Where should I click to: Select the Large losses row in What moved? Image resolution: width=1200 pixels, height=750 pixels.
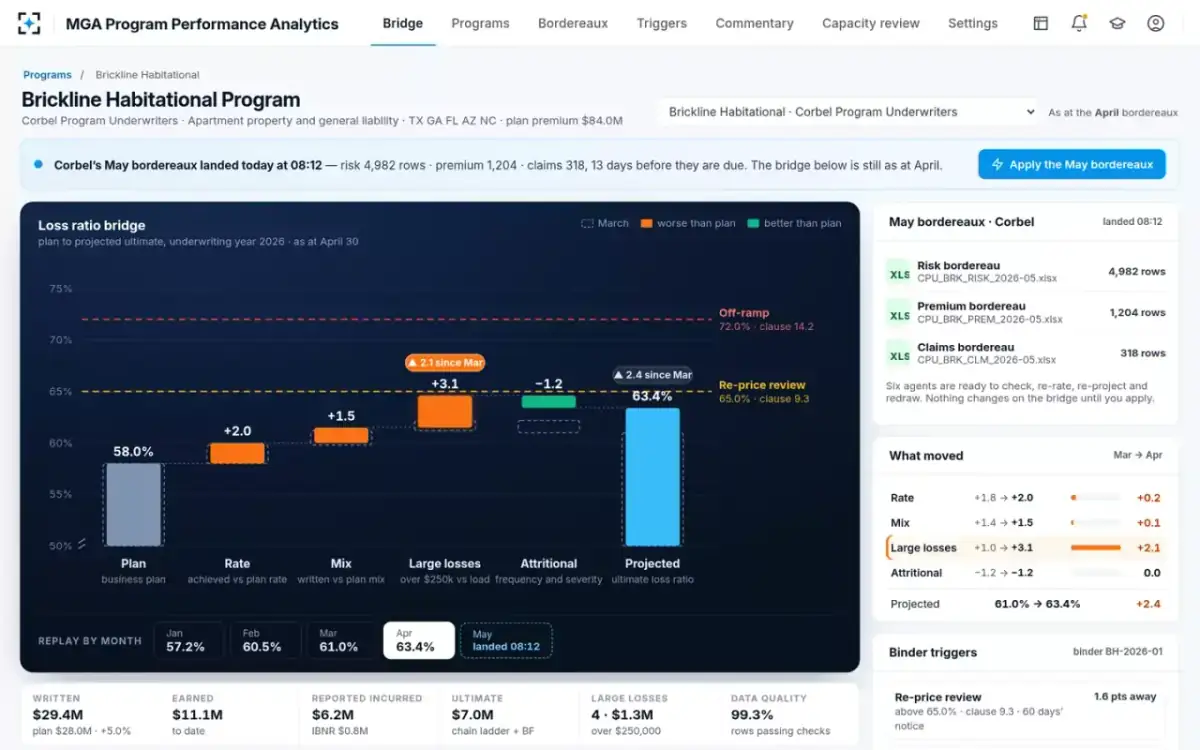pos(1025,547)
